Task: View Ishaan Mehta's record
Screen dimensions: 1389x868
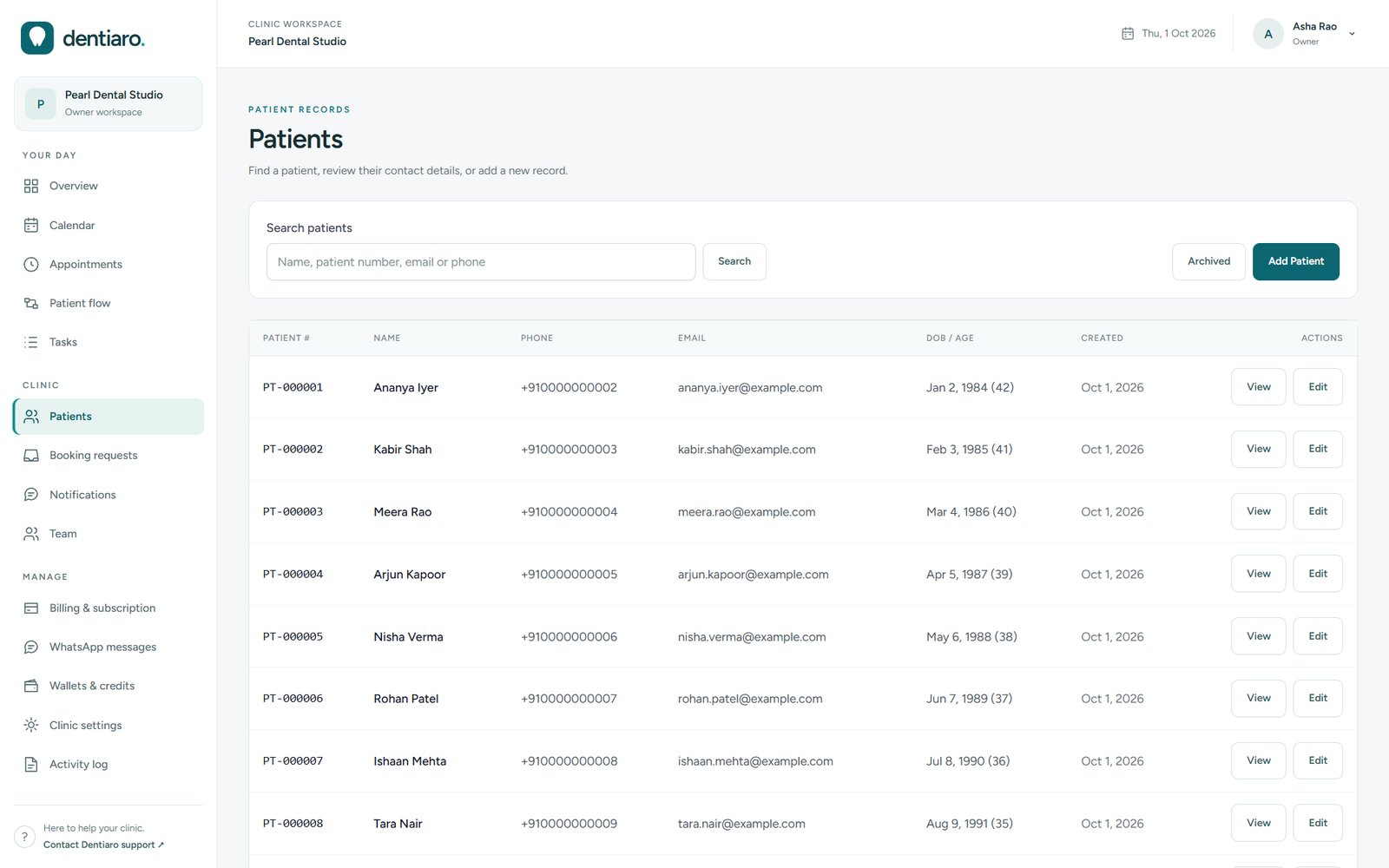Action: [x=1259, y=760]
